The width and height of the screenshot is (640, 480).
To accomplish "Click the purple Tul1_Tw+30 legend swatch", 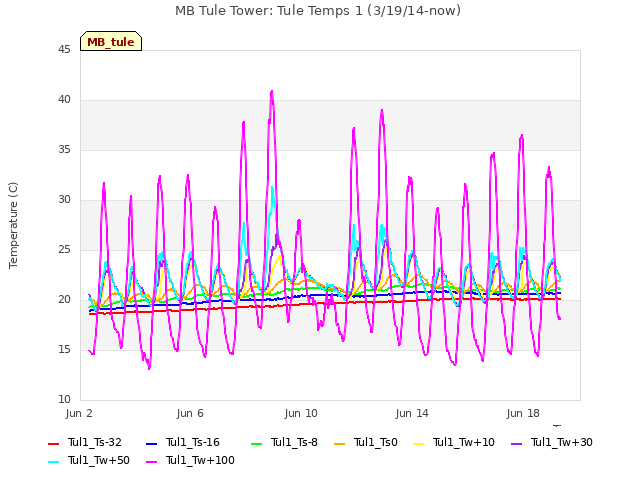I will point(517,444).
